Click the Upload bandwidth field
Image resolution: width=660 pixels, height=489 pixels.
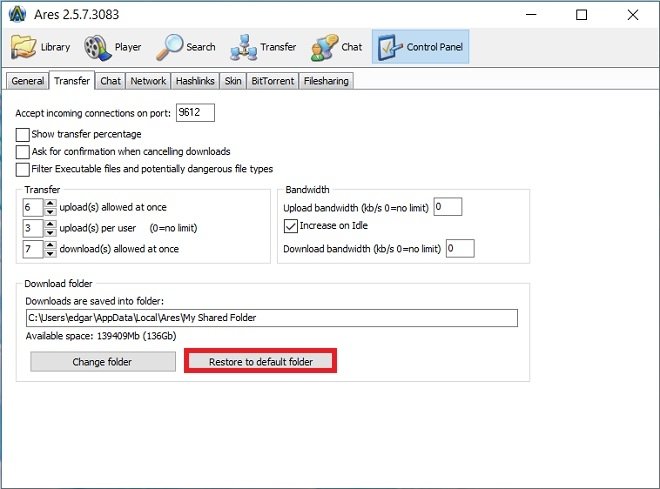(x=448, y=207)
